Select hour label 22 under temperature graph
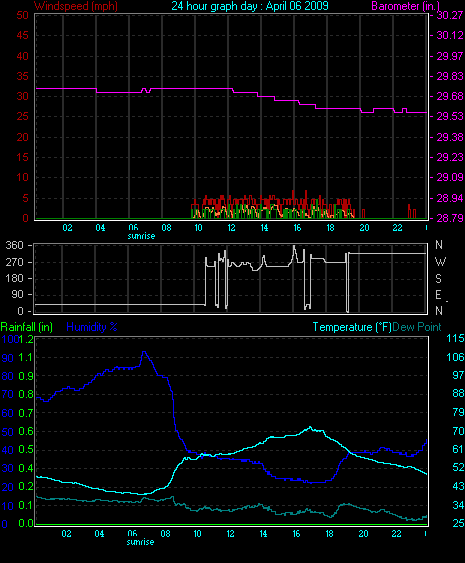This screenshot has height=563, width=465. (396, 534)
